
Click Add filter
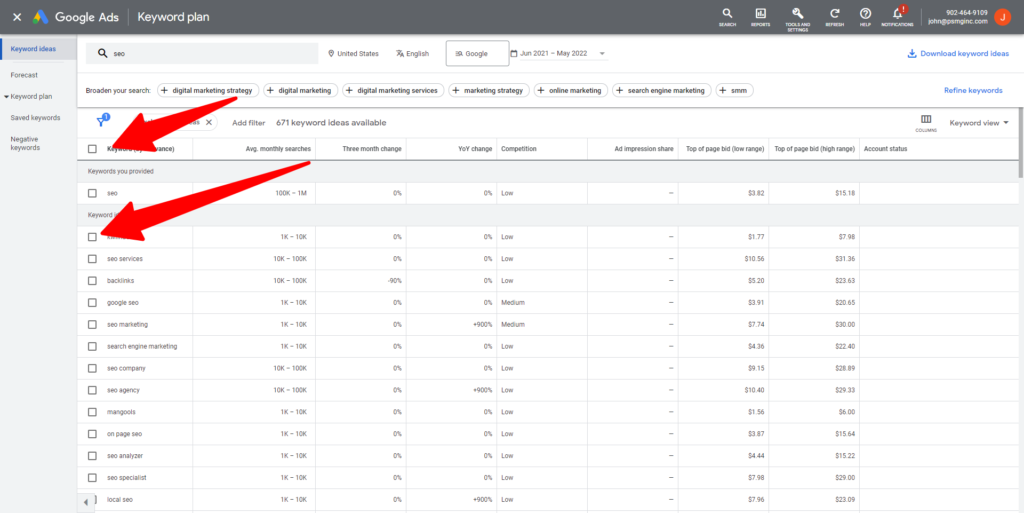249,123
